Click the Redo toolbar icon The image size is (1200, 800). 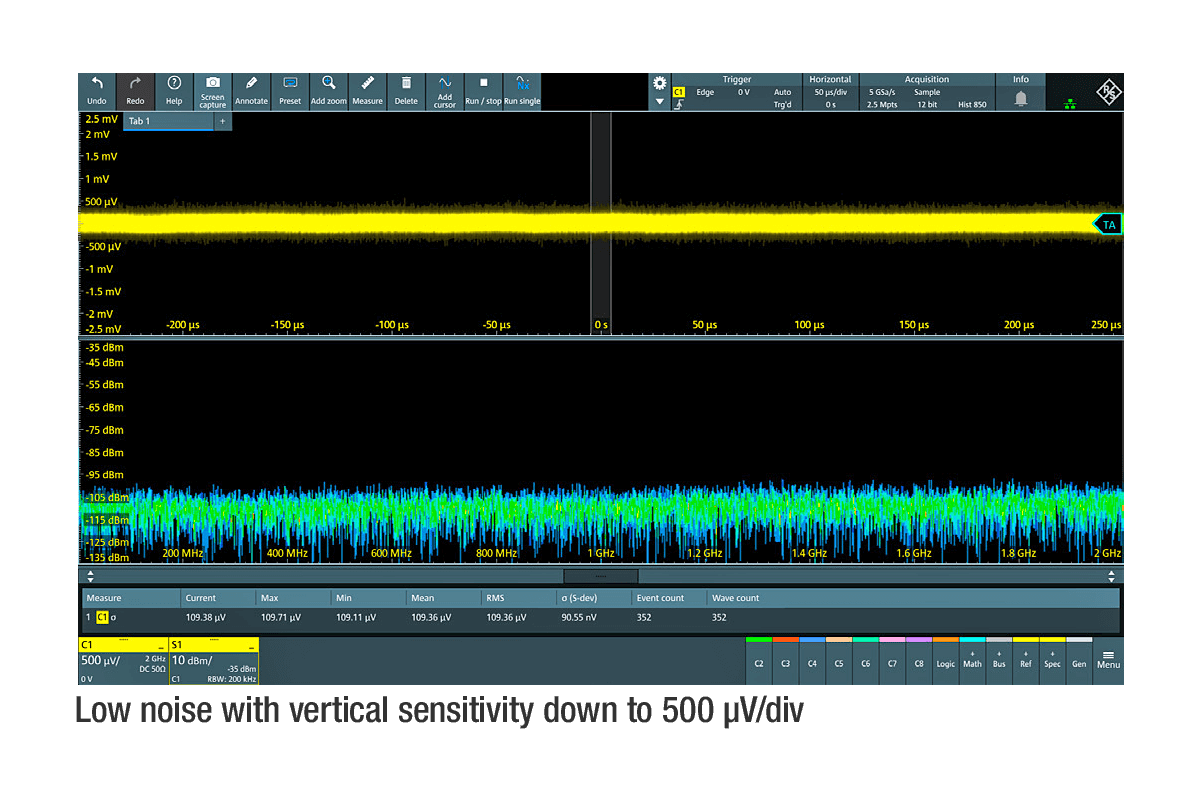coord(135,91)
